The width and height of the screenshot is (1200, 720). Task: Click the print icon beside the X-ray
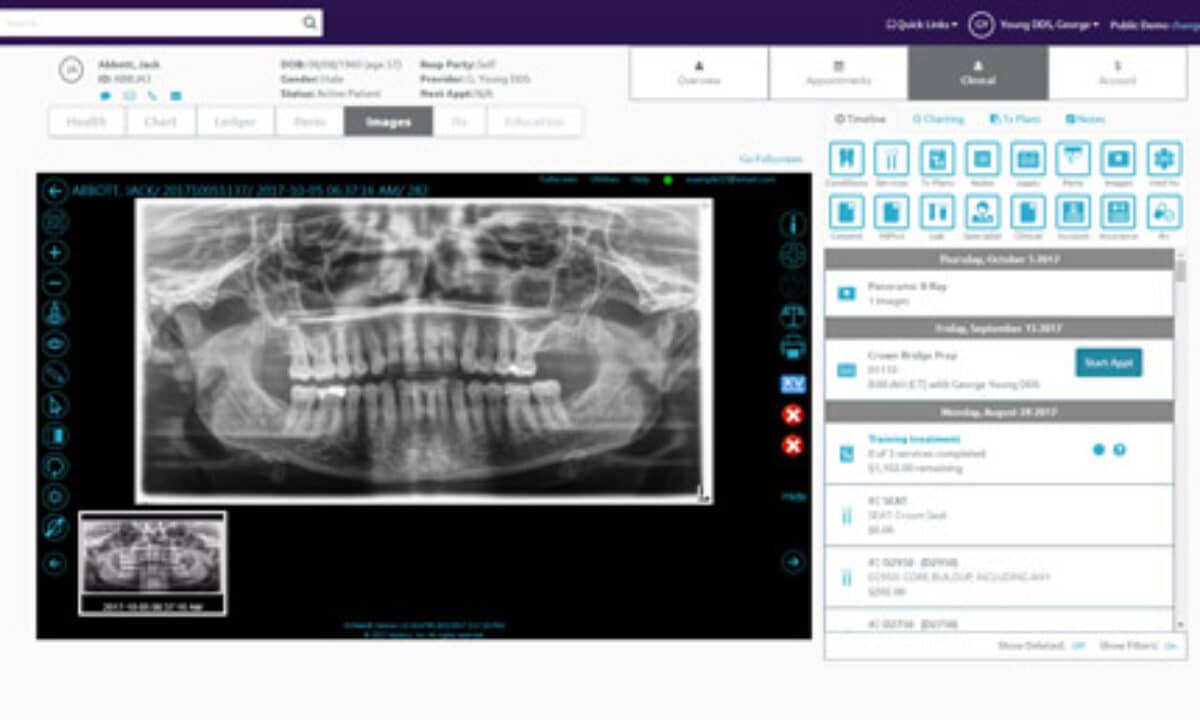click(x=792, y=348)
